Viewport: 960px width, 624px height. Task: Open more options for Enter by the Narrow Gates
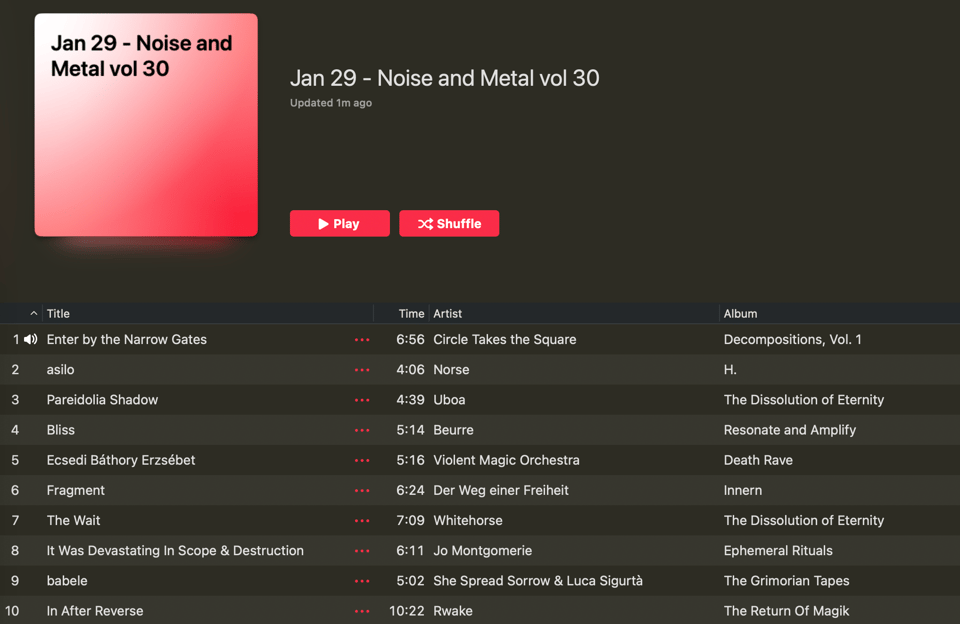362,340
